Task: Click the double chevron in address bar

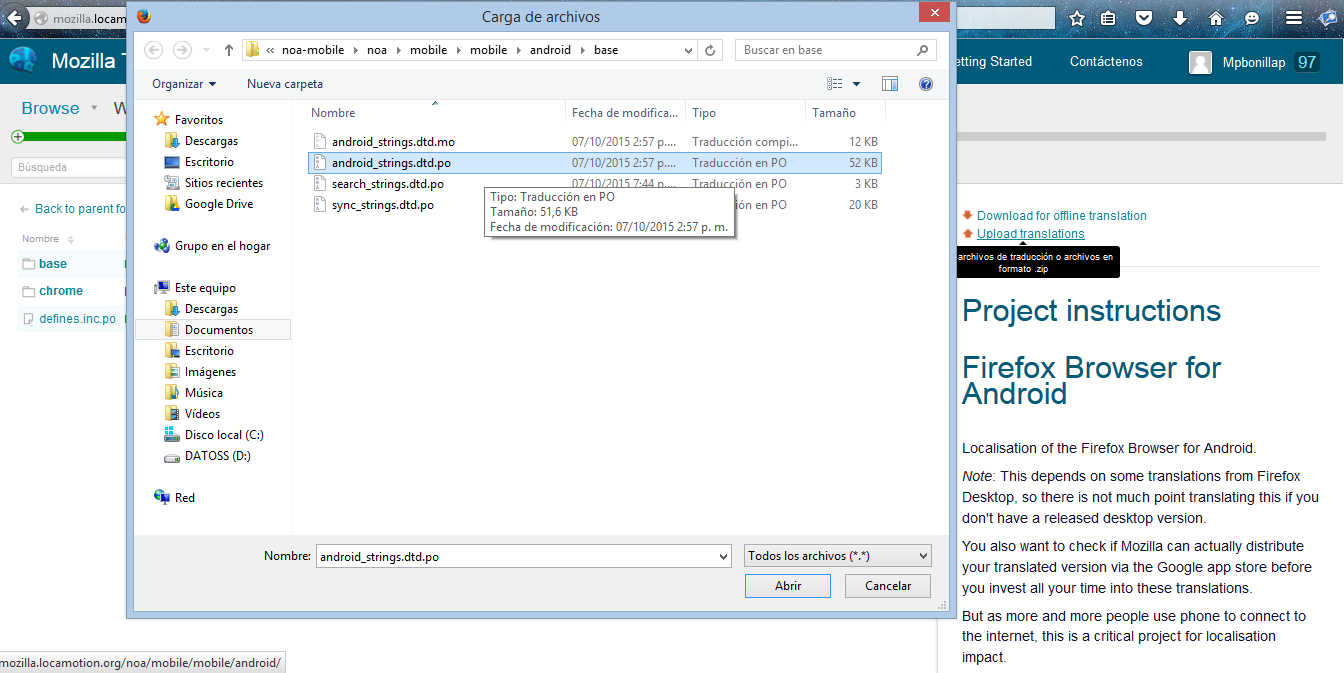Action: (270, 50)
